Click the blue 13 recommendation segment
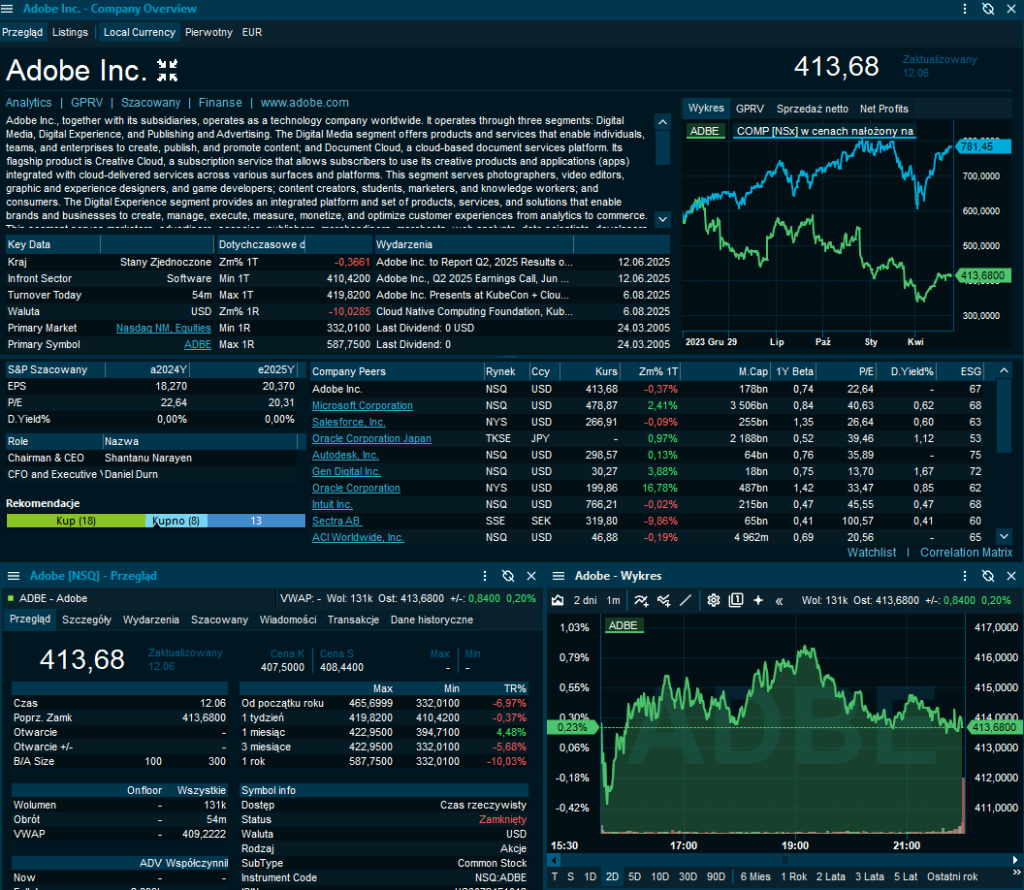Image resolution: width=1024 pixels, height=890 pixels. coord(256,520)
